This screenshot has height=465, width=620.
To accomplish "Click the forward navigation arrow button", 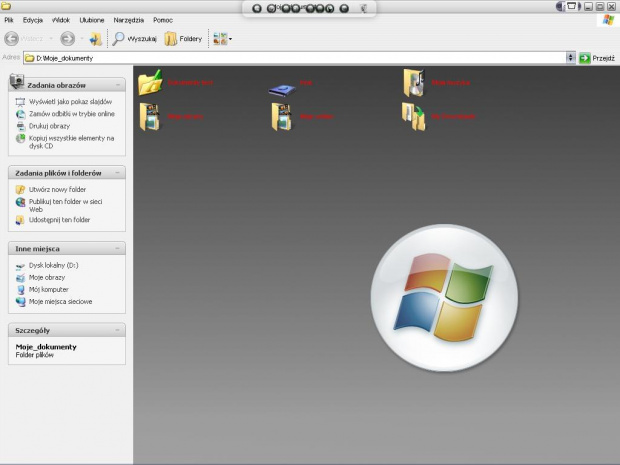I will pos(68,39).
